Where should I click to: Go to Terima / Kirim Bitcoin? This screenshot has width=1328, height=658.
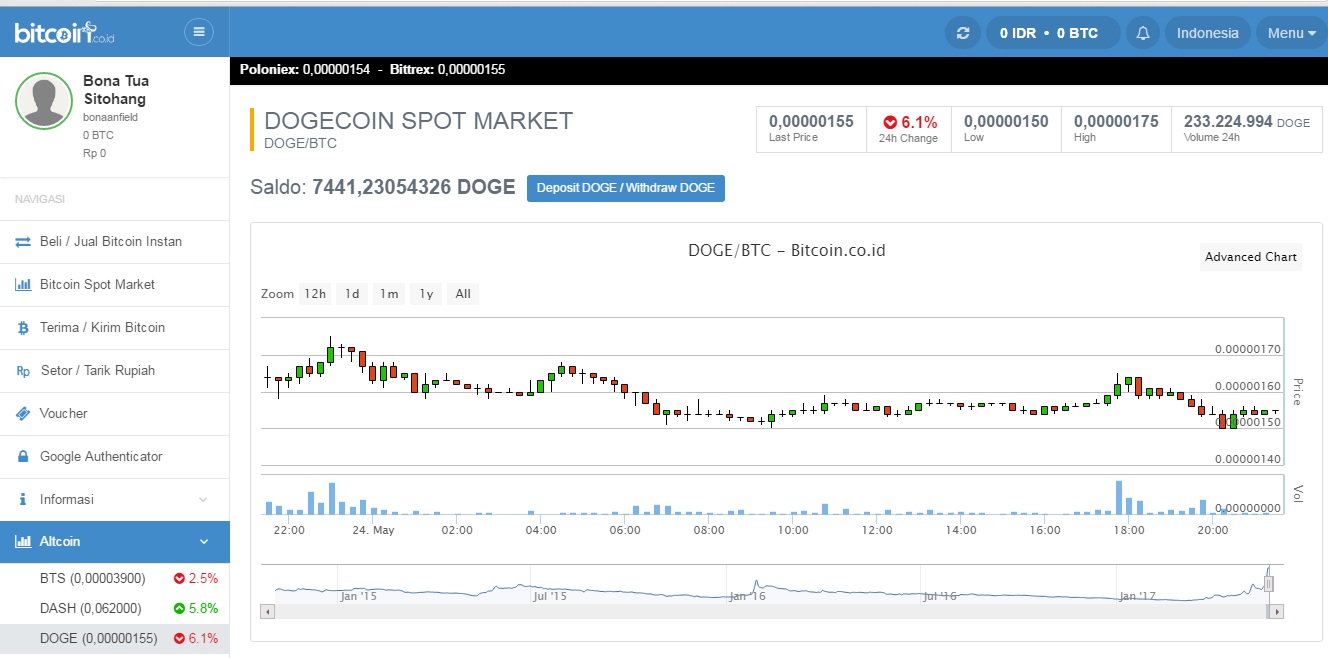click(115, 328)
